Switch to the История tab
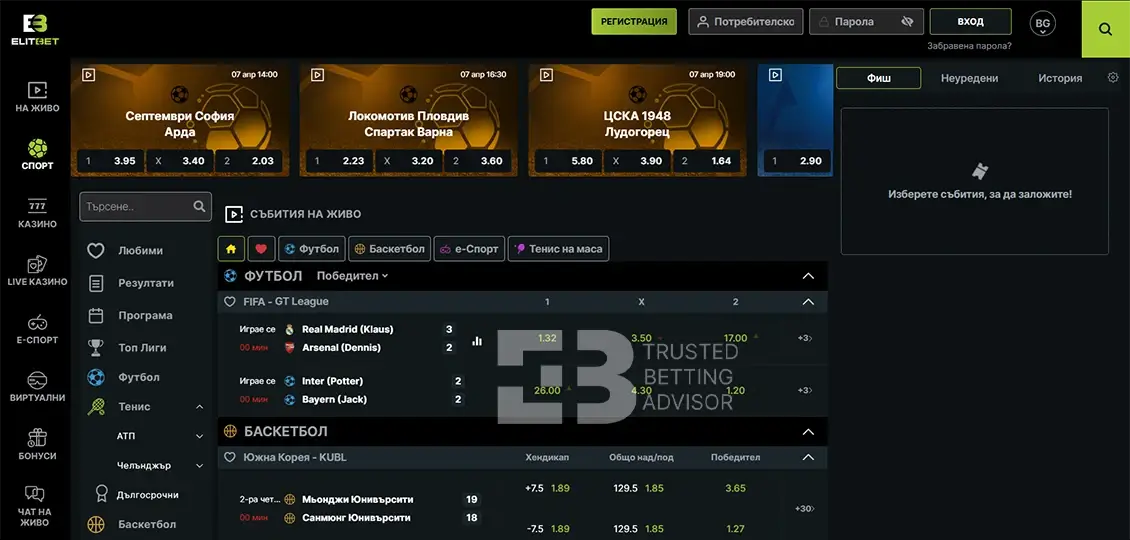Screen dimensions: 1130x540 point(1060,78)
